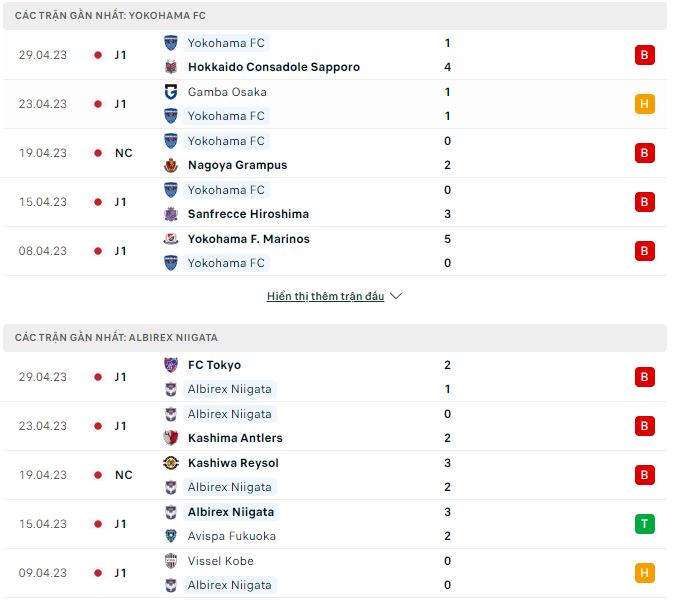The image size is (675, 600).
Task: Click the Japan flag dot beside the 08.04.23 match
Action: 98,251
